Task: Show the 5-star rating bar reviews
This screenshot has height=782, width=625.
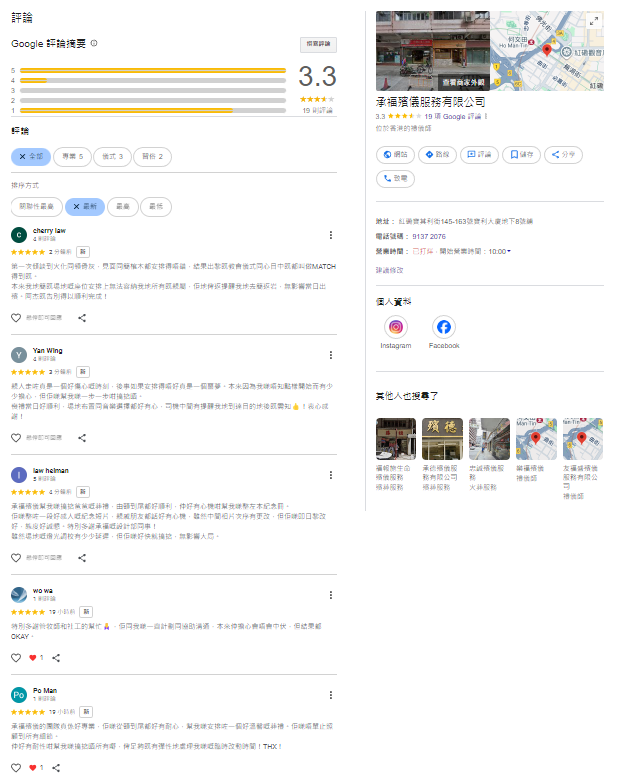Action: pos(153,70)
